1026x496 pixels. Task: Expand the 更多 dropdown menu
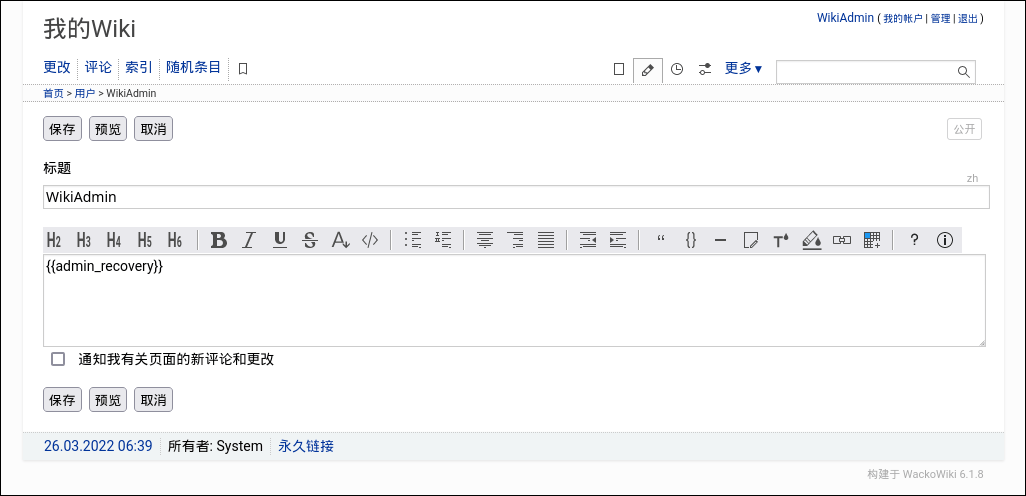click(x=743, y=69)
